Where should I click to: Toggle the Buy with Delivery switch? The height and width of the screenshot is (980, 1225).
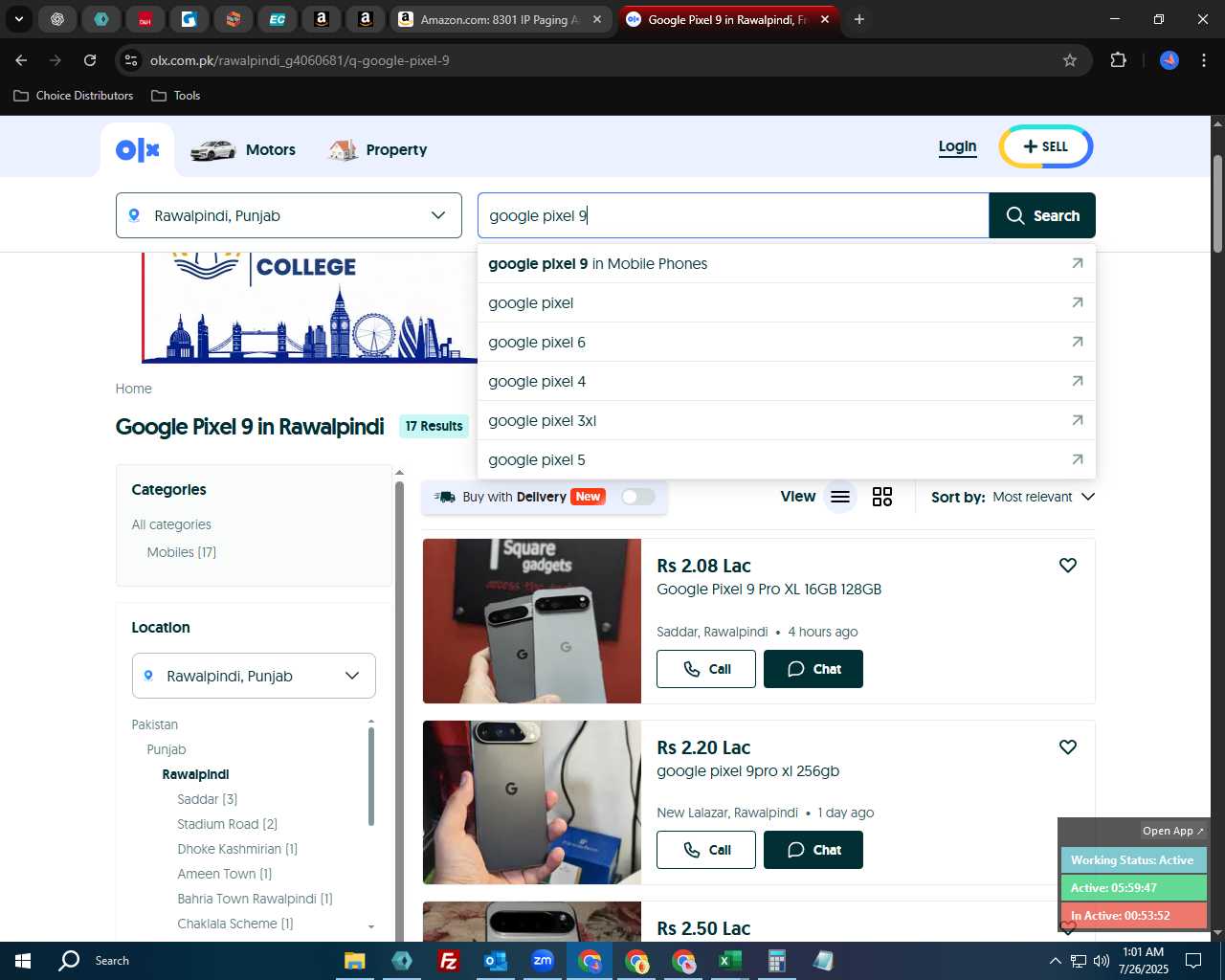point(638,497)
